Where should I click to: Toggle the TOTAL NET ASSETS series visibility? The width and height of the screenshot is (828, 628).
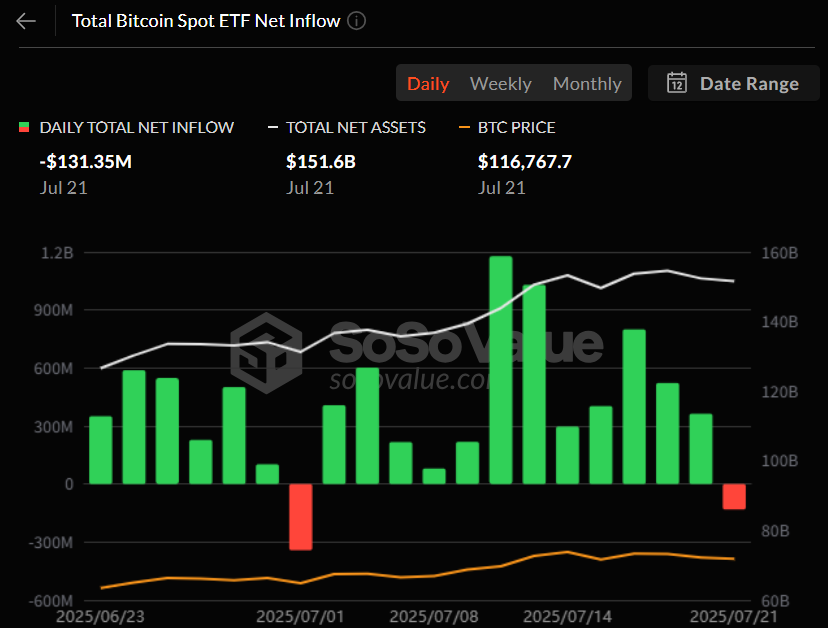[352, 127]
